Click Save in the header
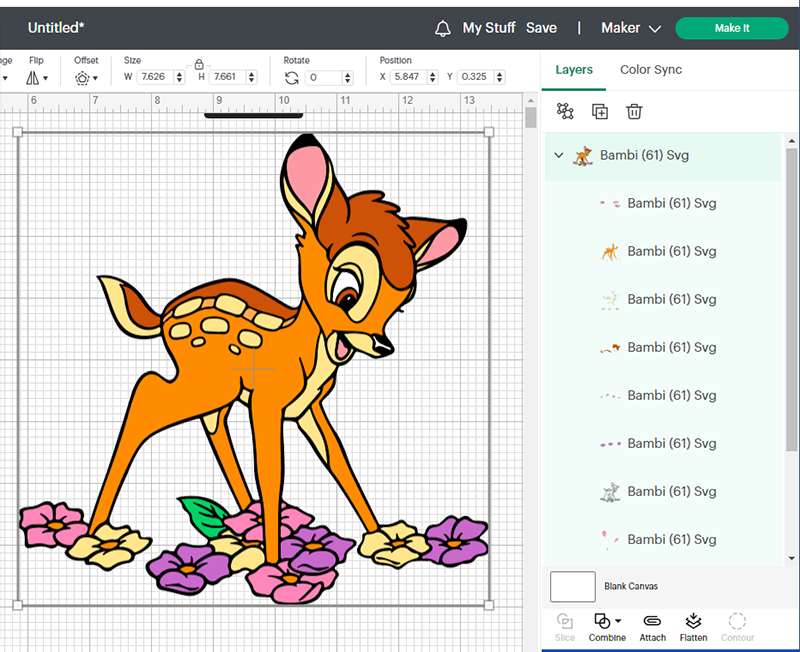 tap(541, 28)
